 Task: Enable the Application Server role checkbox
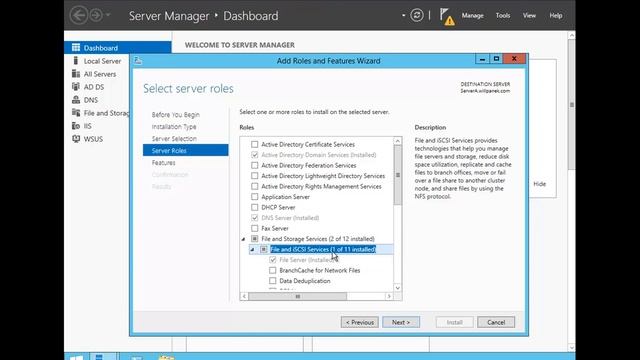pos(255,197)
